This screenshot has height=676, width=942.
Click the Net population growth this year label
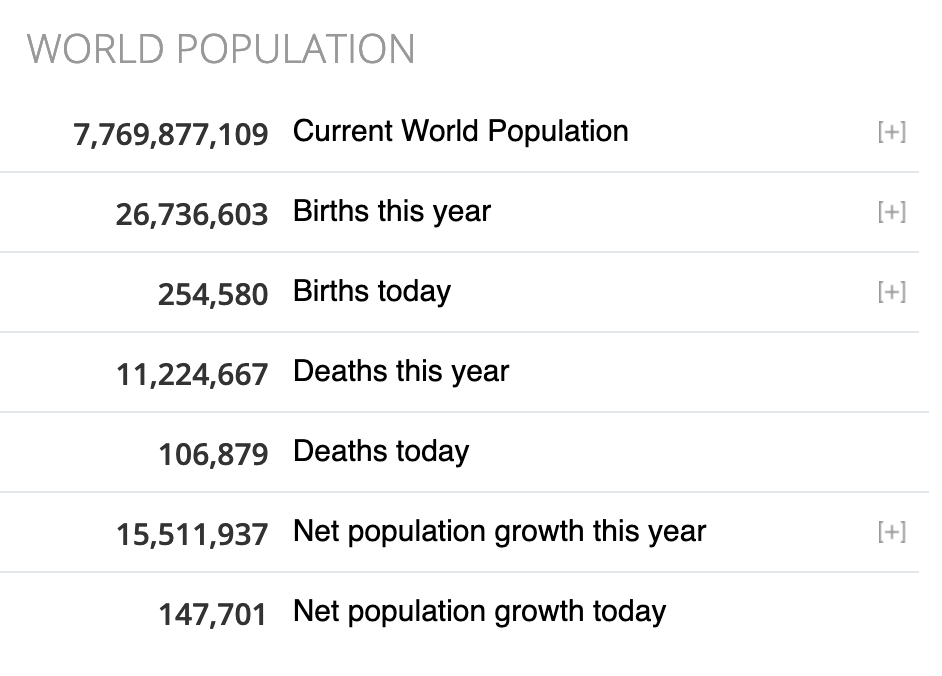click(499, 532)
